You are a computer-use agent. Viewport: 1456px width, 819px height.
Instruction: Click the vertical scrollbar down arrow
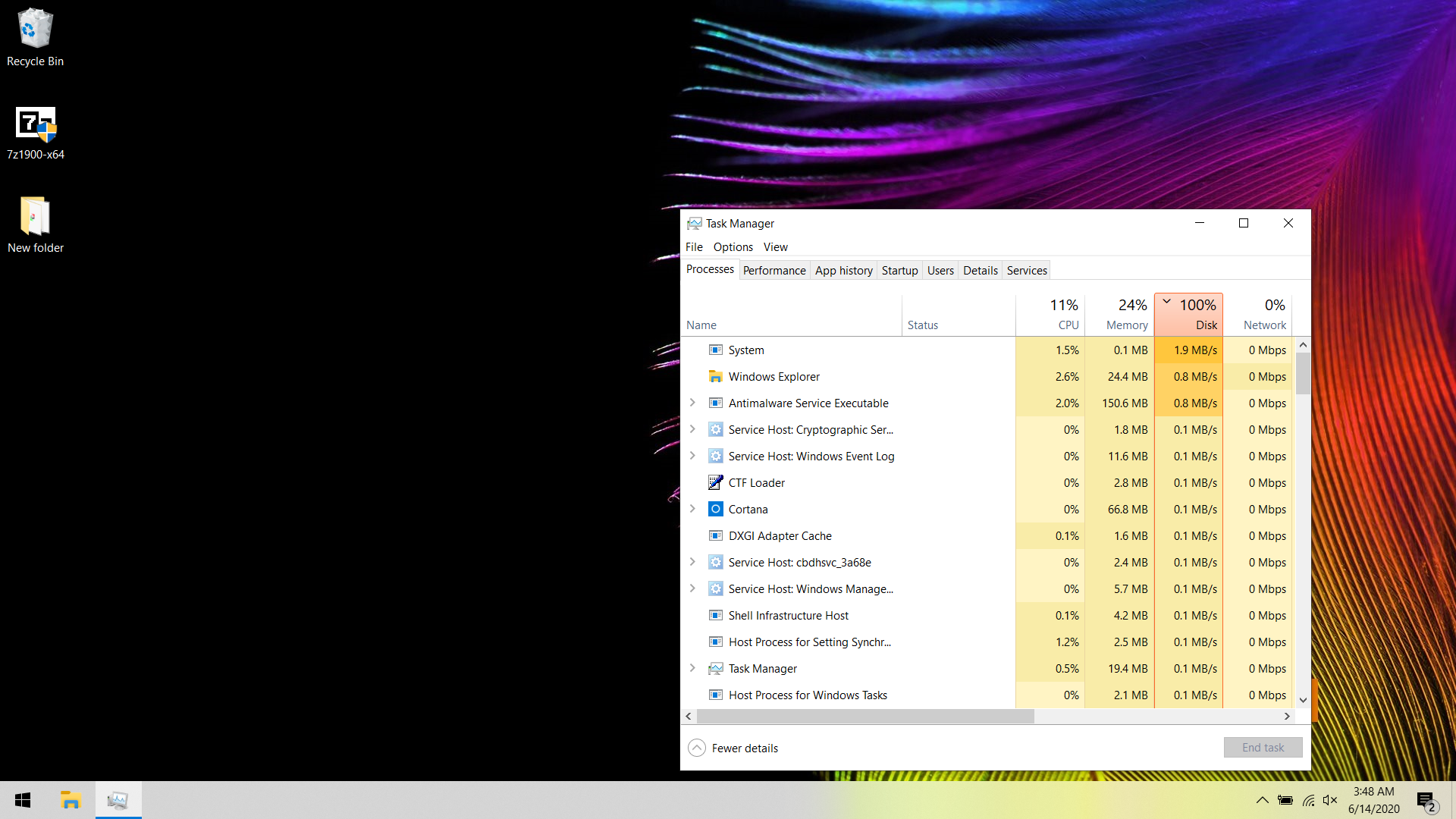(1303, 700)
